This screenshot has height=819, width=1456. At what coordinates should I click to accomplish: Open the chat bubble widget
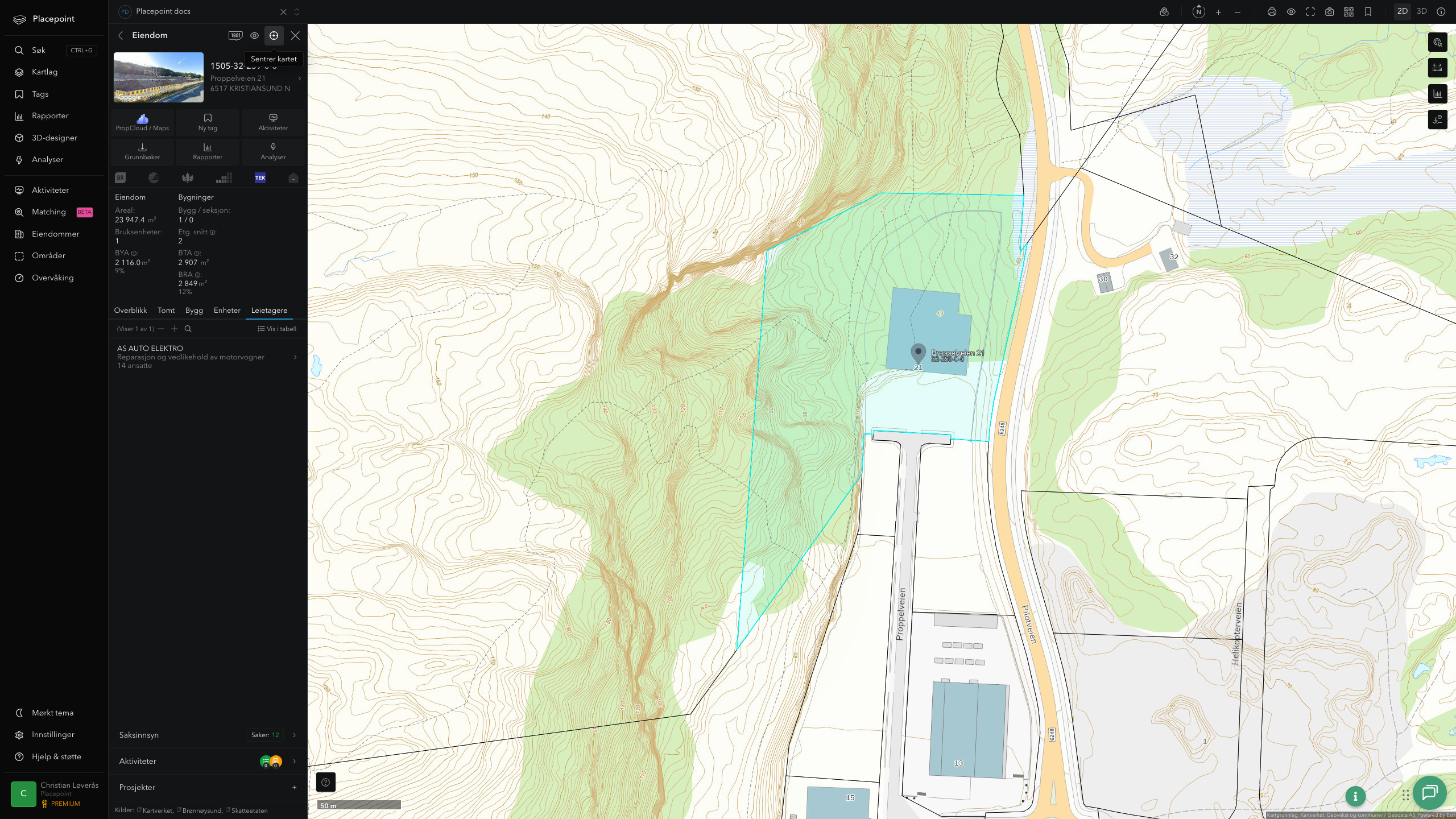click(x=1429, y=793)
